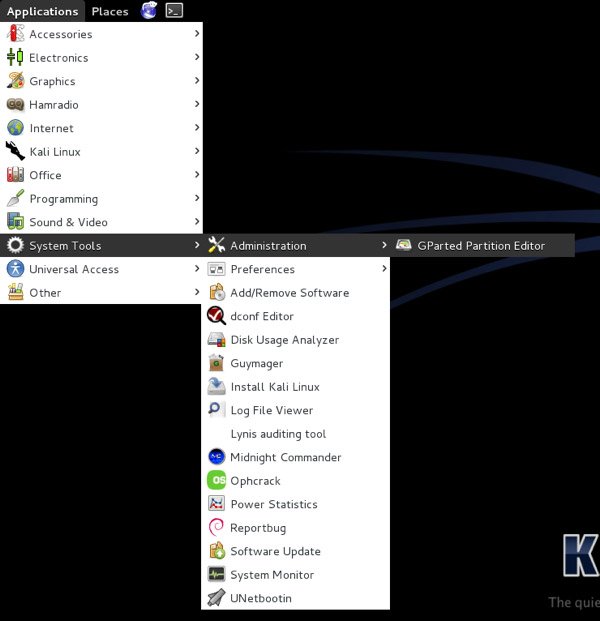The height and width of the screenshot is (621, 600).
Task: Expand the Preferences submenu arrow
Action: point(384,269)
